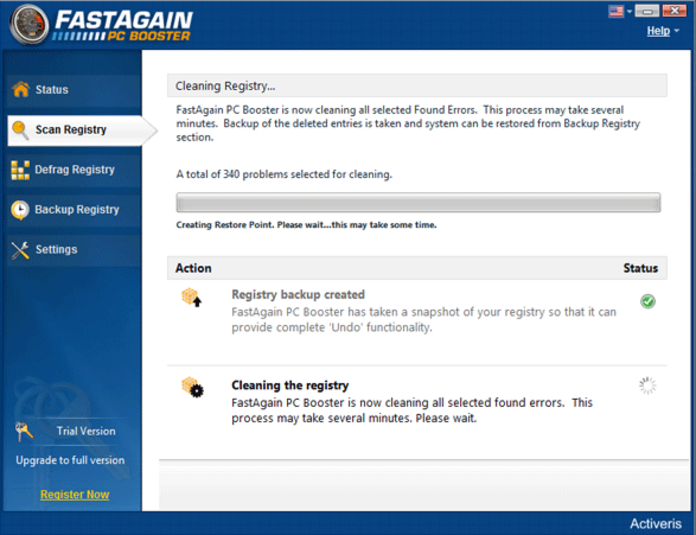
Task: Click the Status house icon
Action: coord(20,90)
